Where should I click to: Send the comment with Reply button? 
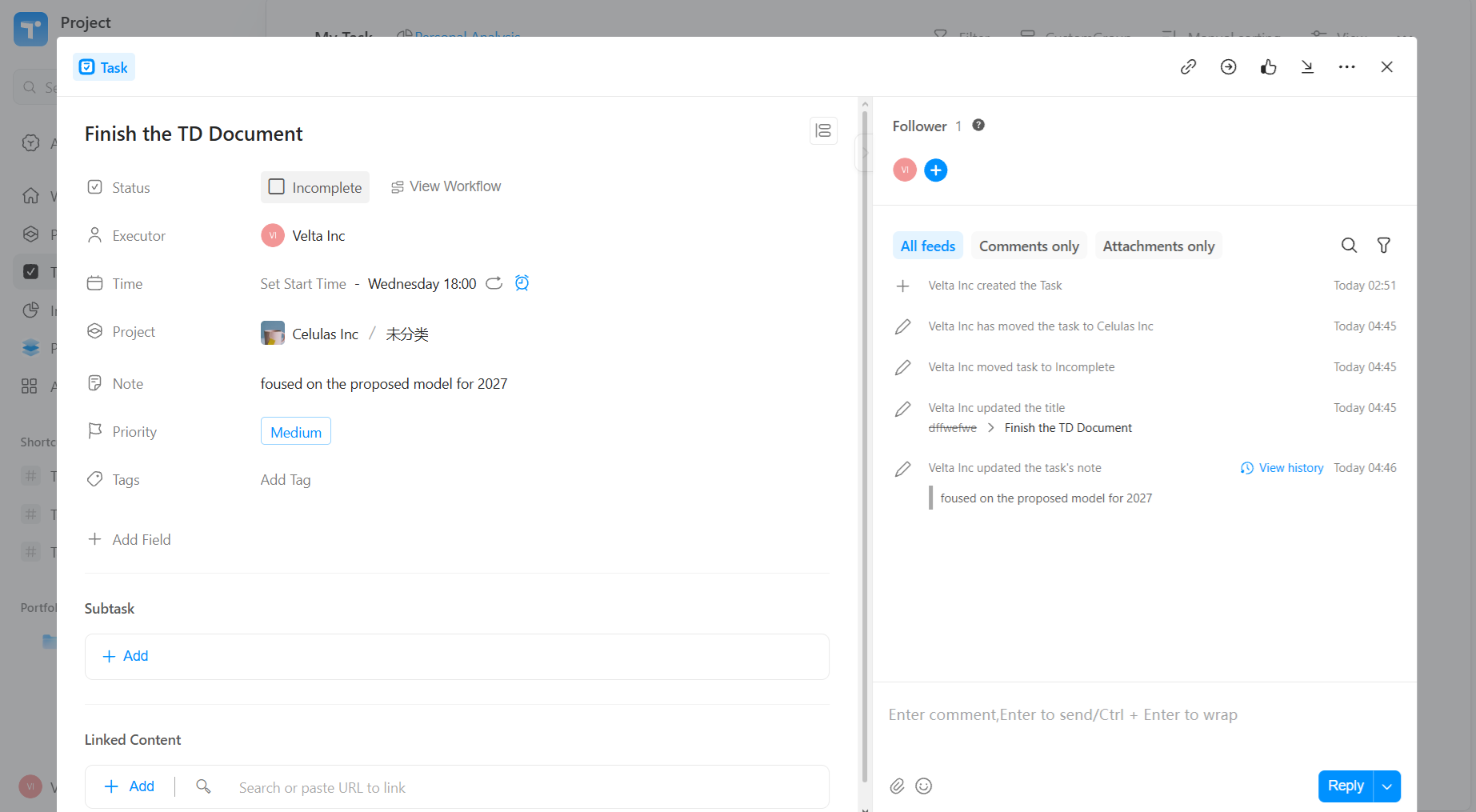coord(1346,786)
